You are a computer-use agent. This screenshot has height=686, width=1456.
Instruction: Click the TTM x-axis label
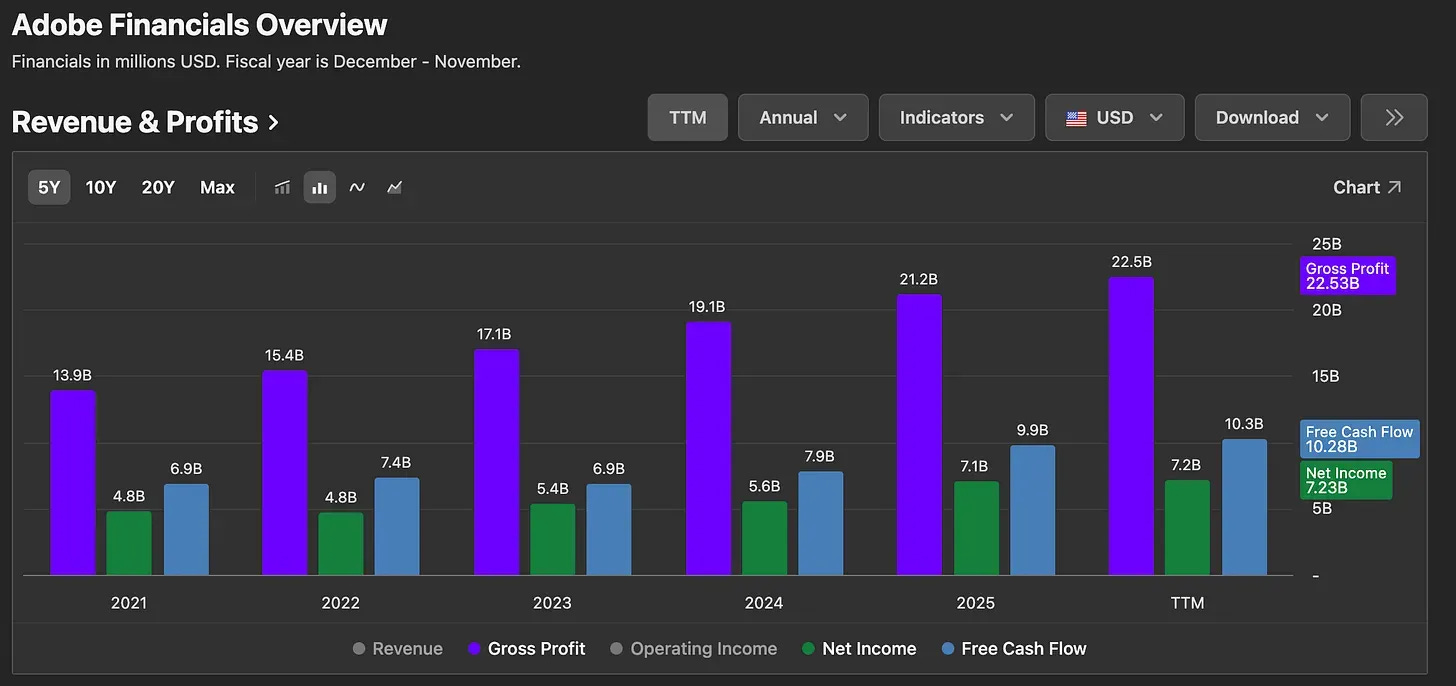click(1188, 603)
